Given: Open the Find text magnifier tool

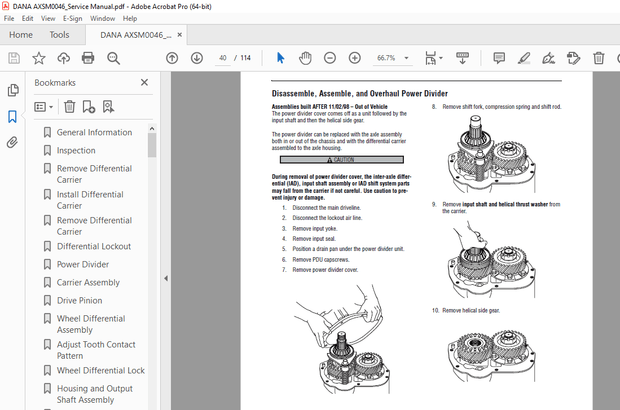Looking at the screenshot, I should [113, 58].
